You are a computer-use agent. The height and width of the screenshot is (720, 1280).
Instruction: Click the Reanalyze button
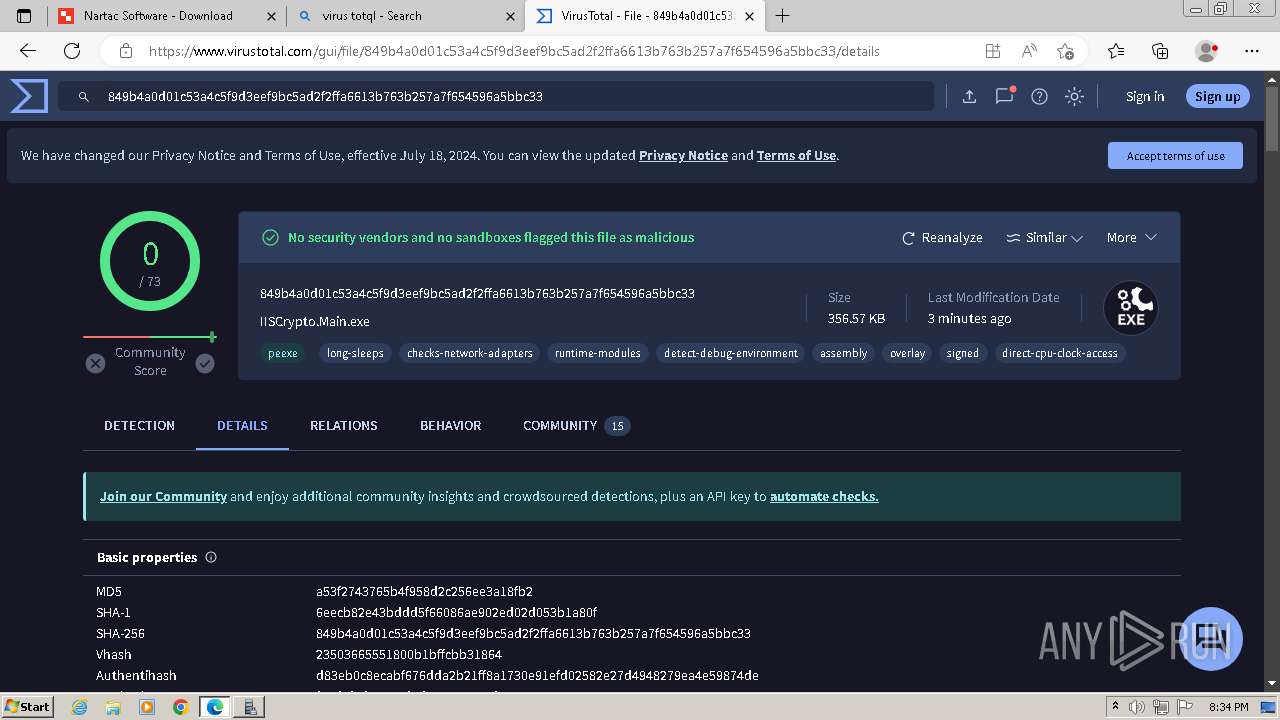pos(942,238)
